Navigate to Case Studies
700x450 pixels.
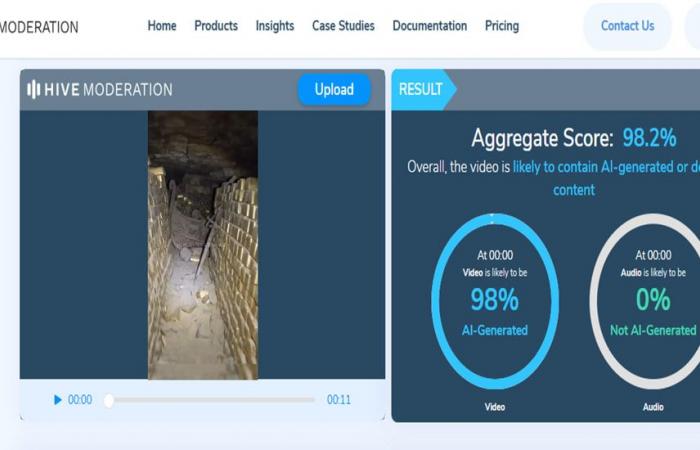(x=343, y=26)
